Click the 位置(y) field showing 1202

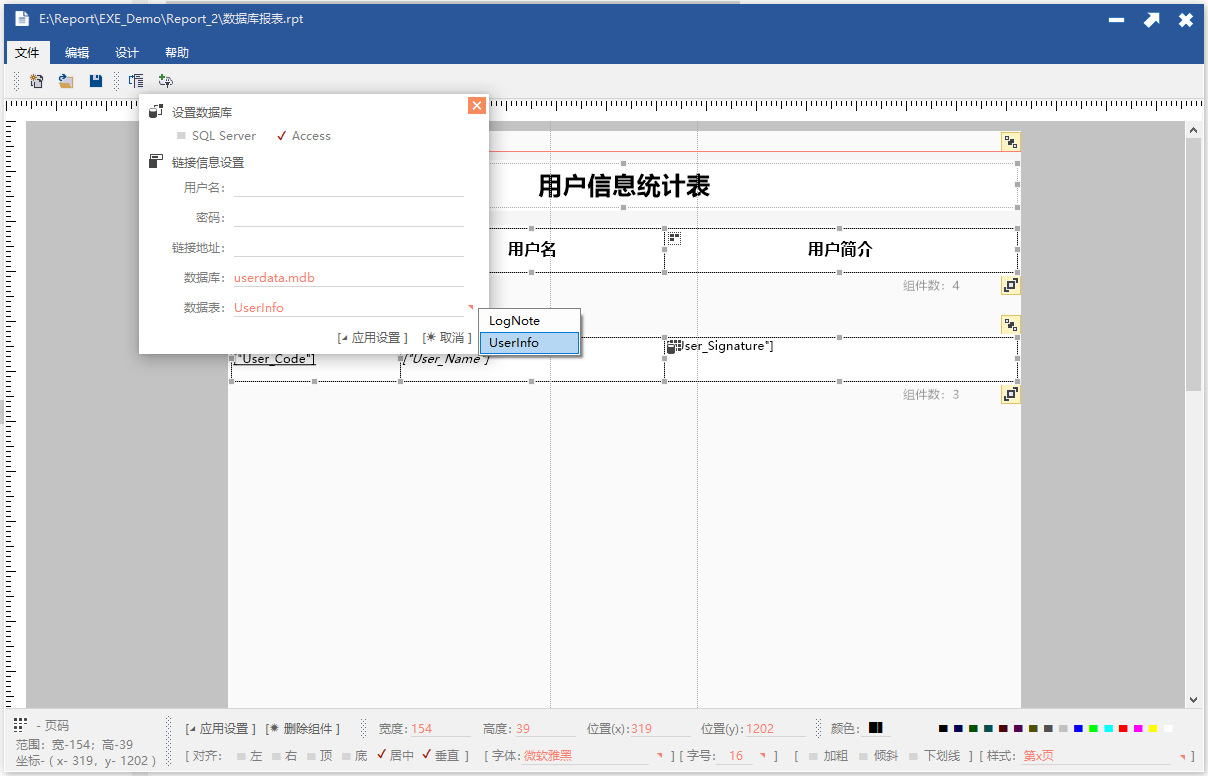coord(775,729)
